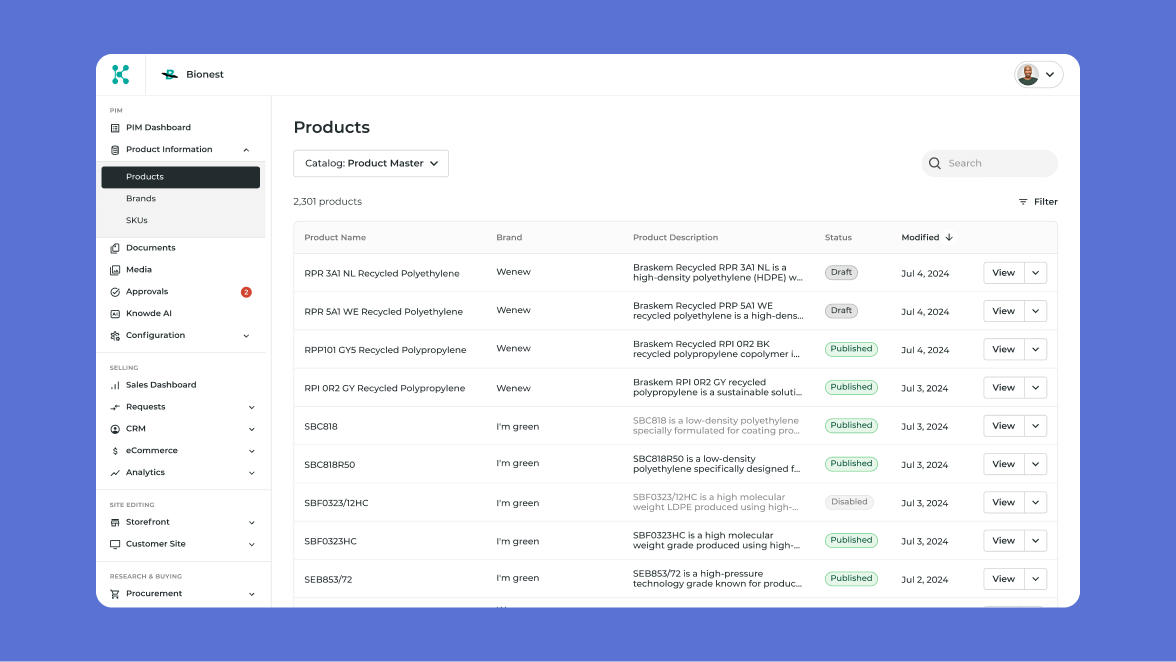Open the Documents section icon
This screenshot has width=1176, height=662.
click(115, 248)
